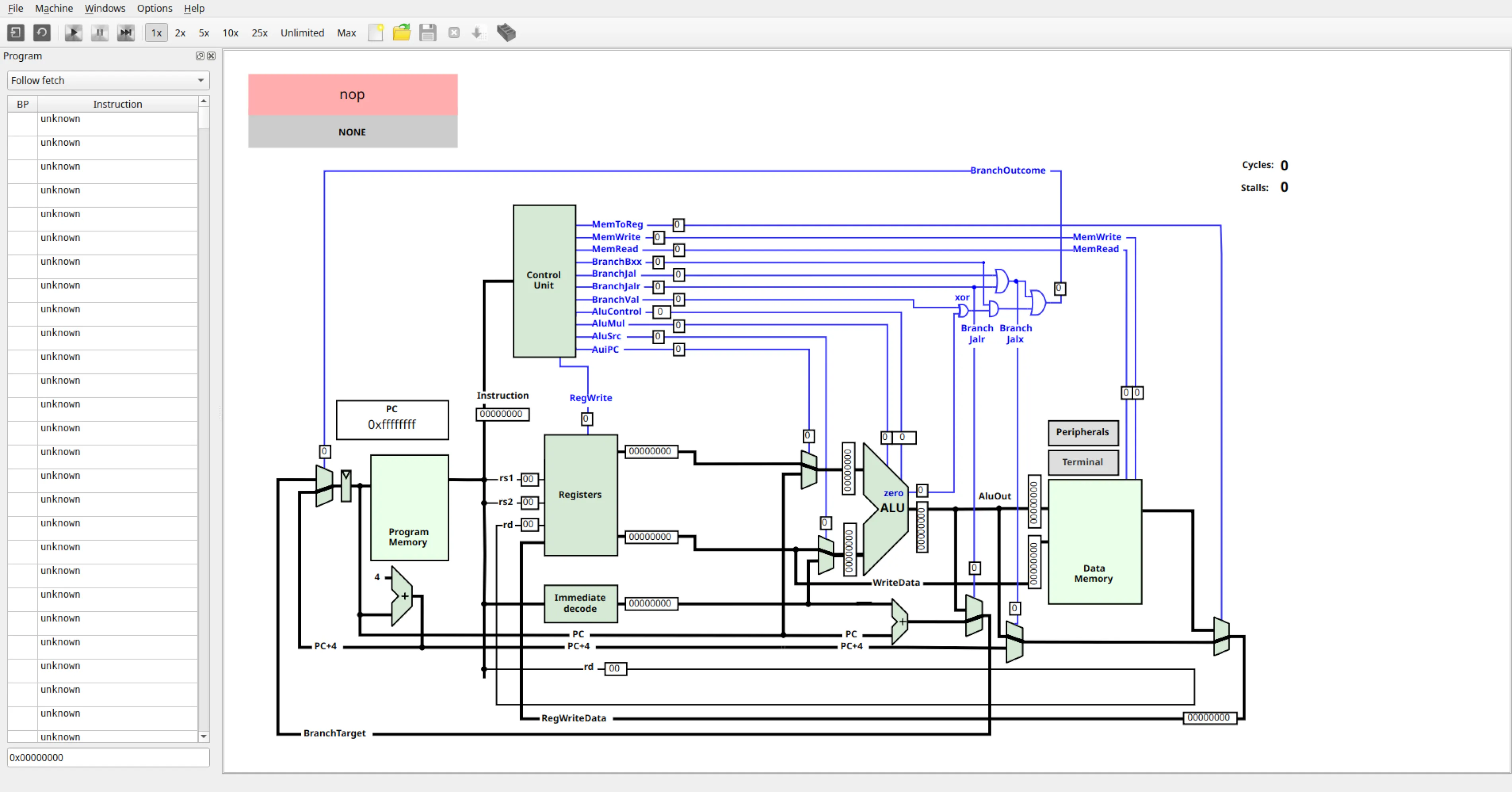Click the Registers block
Image resolution: width=1512 pixels, height=792 pixels.
581,495
